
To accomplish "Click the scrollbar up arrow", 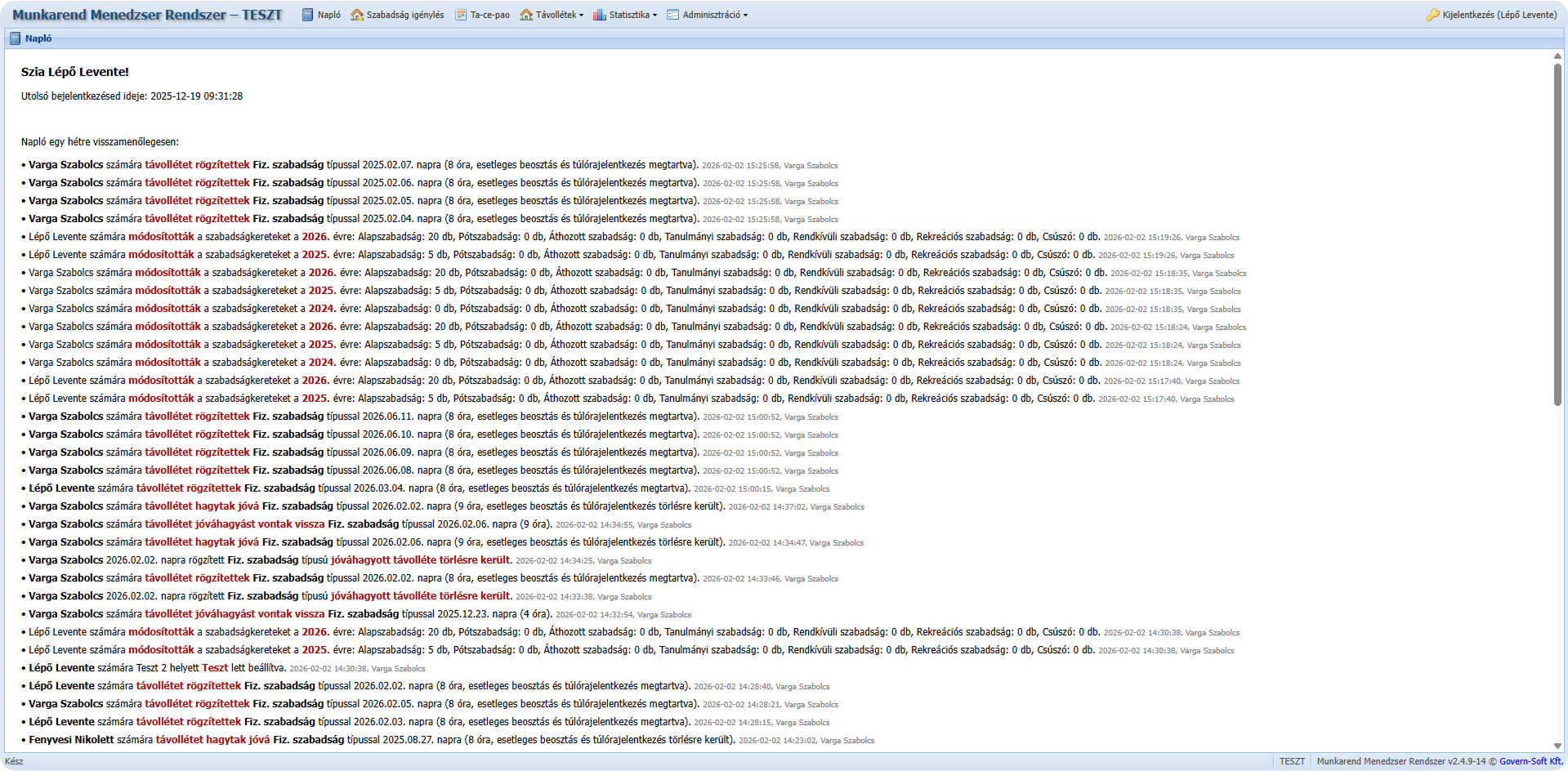I will (x=1557, y=56).
